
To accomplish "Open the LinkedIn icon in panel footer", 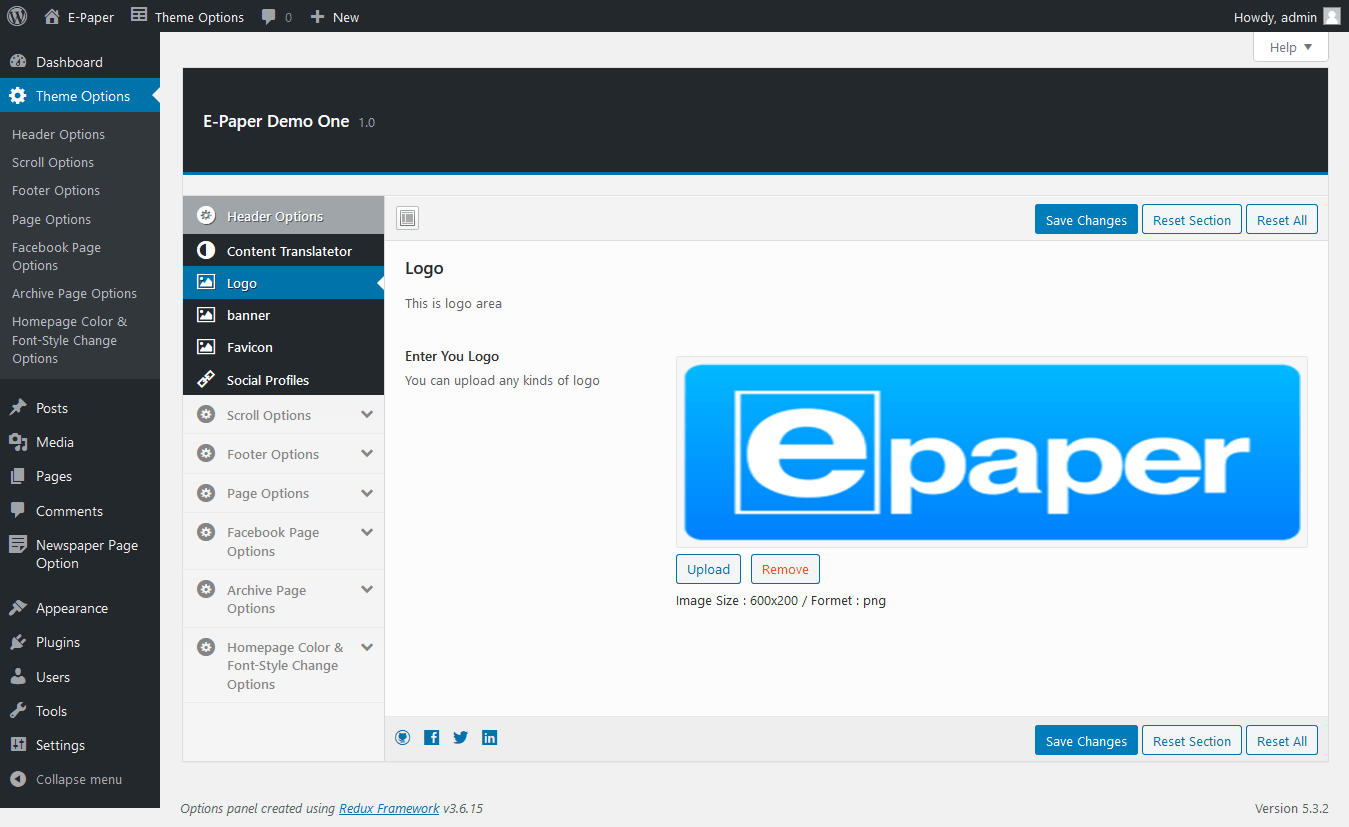I will pyautogui.click(x=490, y=737).
